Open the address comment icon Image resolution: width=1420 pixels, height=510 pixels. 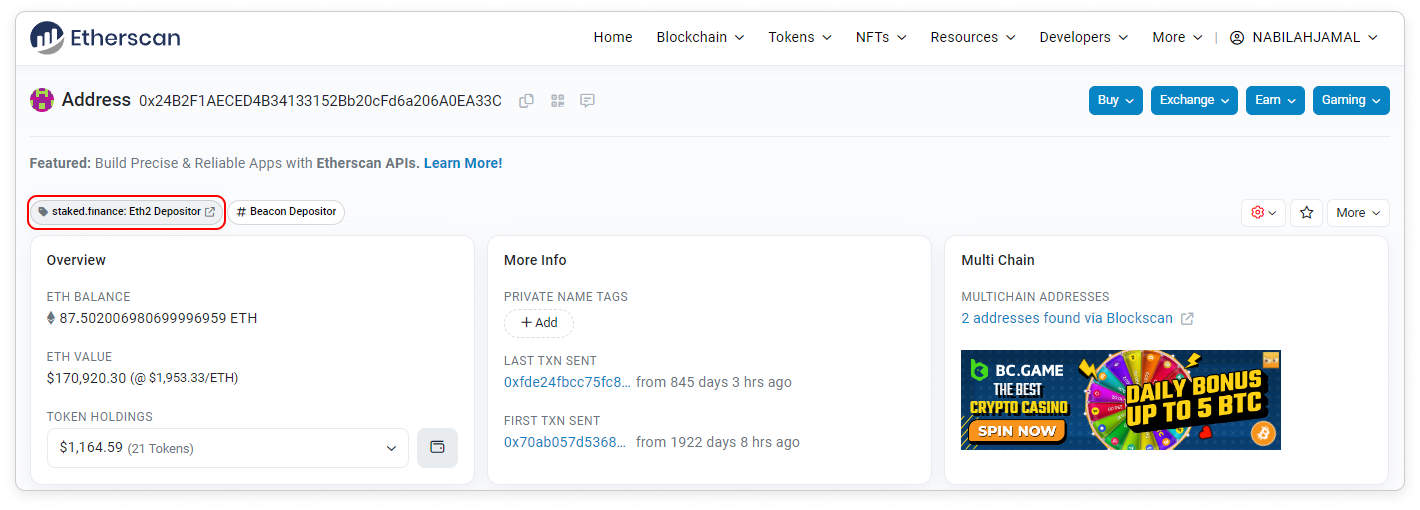588,100
